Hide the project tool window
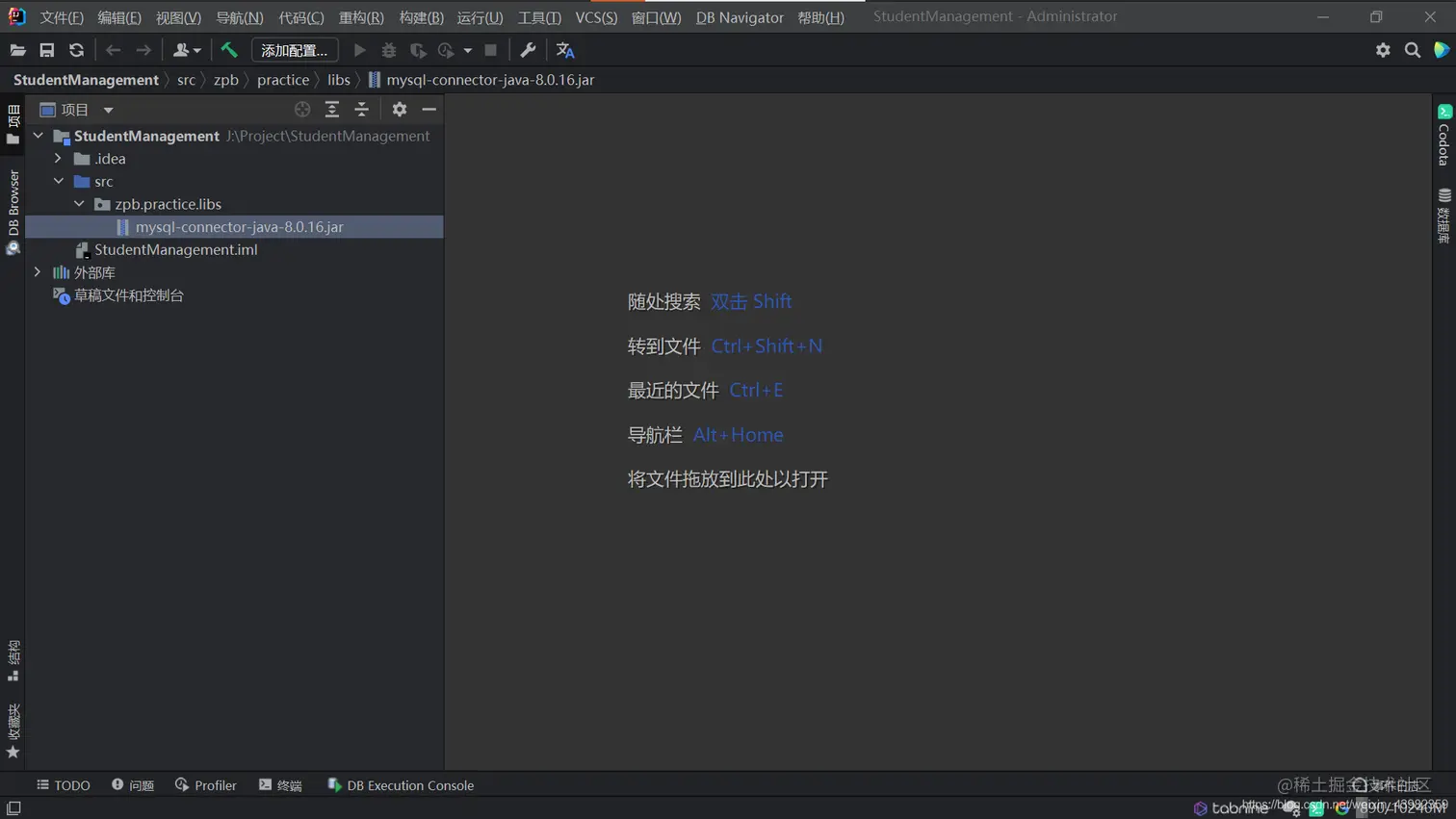Viewport: 1456px width, 819px height. tap(429, 109)
